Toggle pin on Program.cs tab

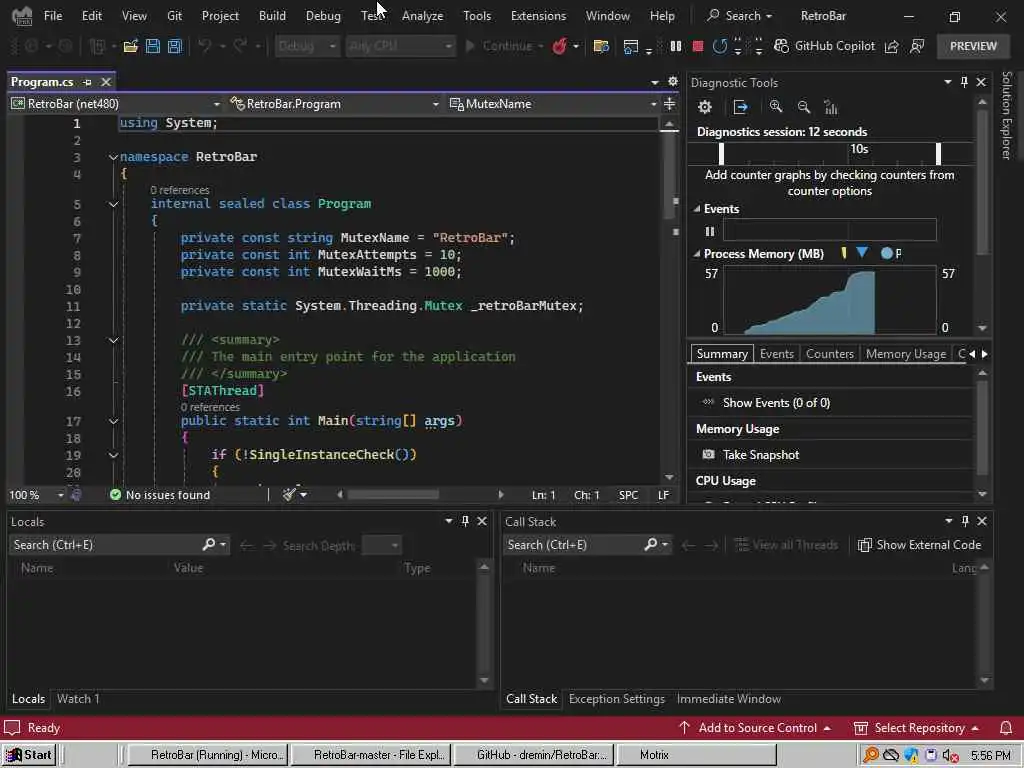coord(87,82)
